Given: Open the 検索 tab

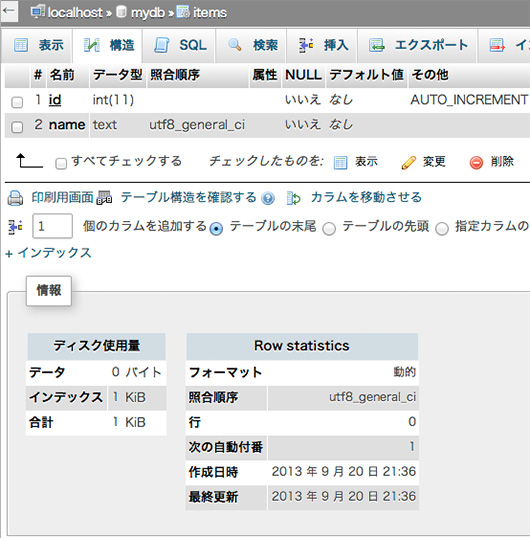Looking at the screenshot, I should 251,45.
